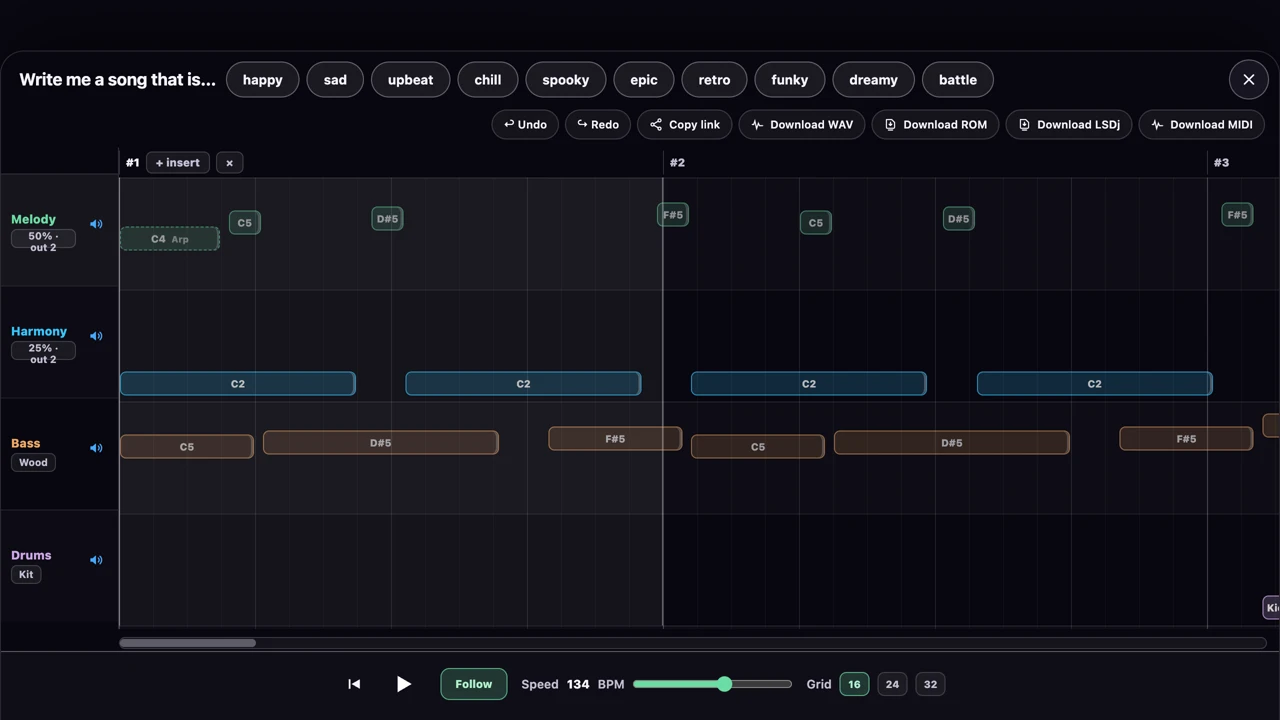The height and width of the screenshot is (720, 1280).
Task: Jump to pattern marker #3
Action: tap(1221, 163)
